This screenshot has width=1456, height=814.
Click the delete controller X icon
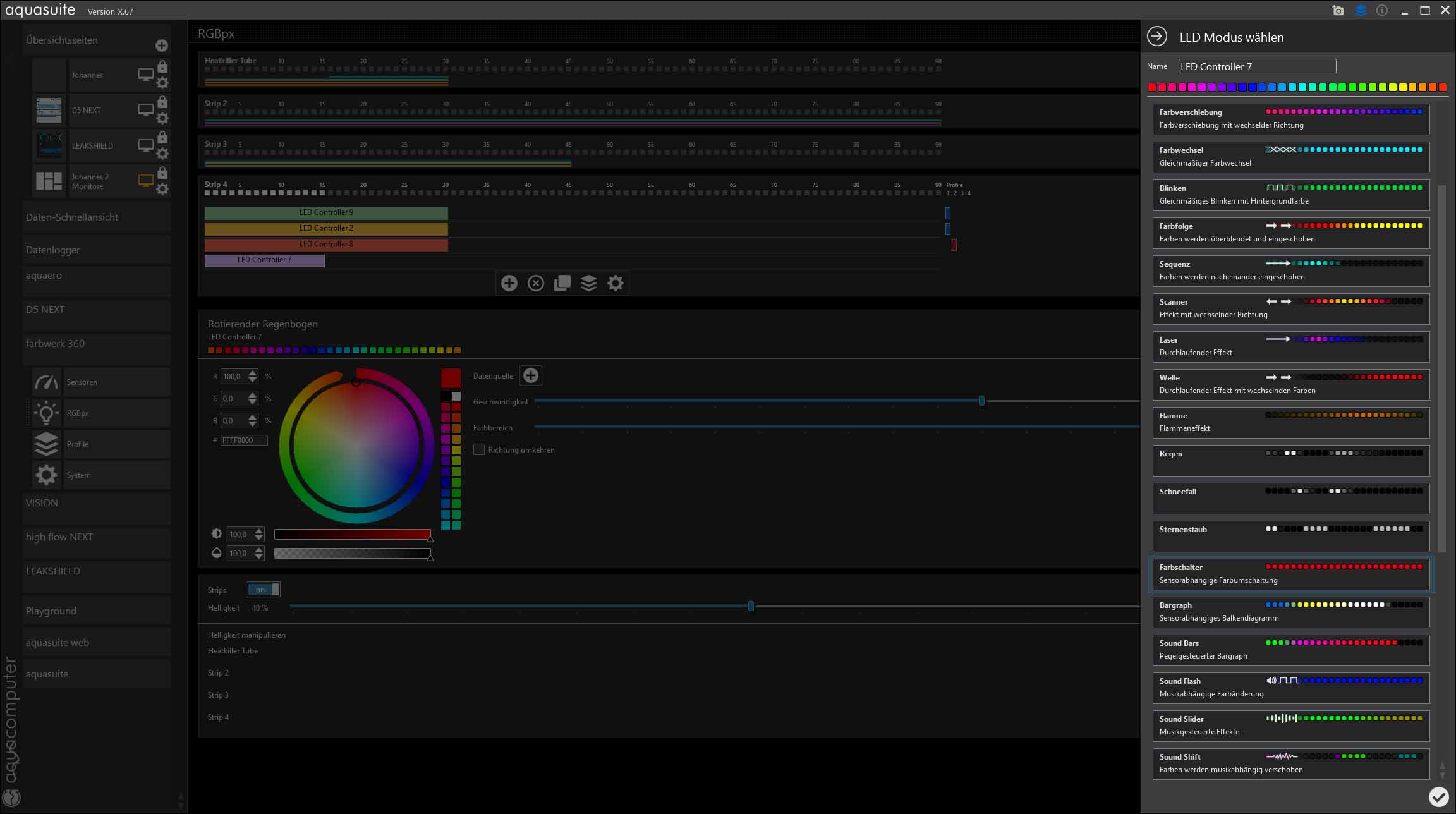click(x=536, y=283)
